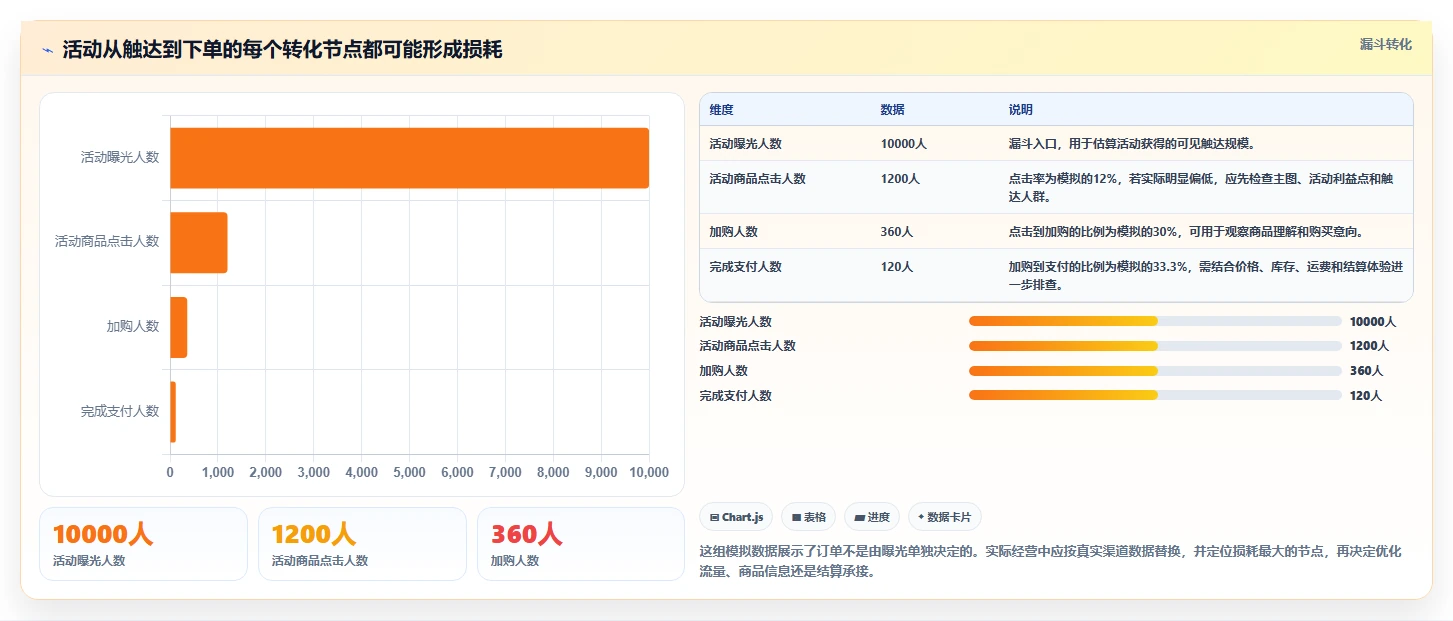Click the 活动商品点击人数 progress bar showing 1200人

tap(1155, 346)
